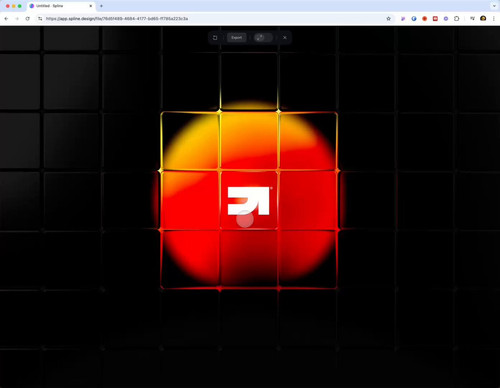The width and height of the screenshot is (500, 388).
Task: Open the Chrome three-dot menu
Action: point(494,19)
